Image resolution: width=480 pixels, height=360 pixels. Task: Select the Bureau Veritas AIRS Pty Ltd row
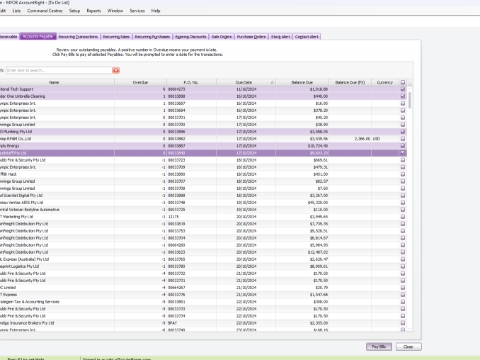[x=203, y=202]
